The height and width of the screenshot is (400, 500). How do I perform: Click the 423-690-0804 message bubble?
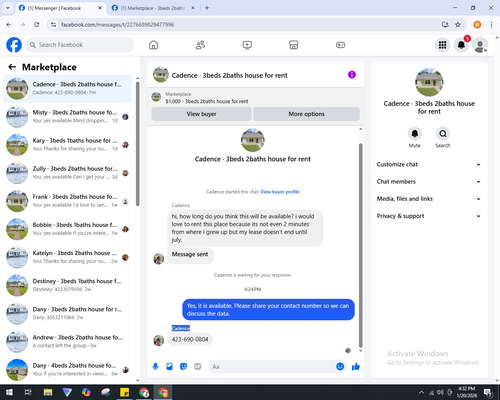[190, 340]
